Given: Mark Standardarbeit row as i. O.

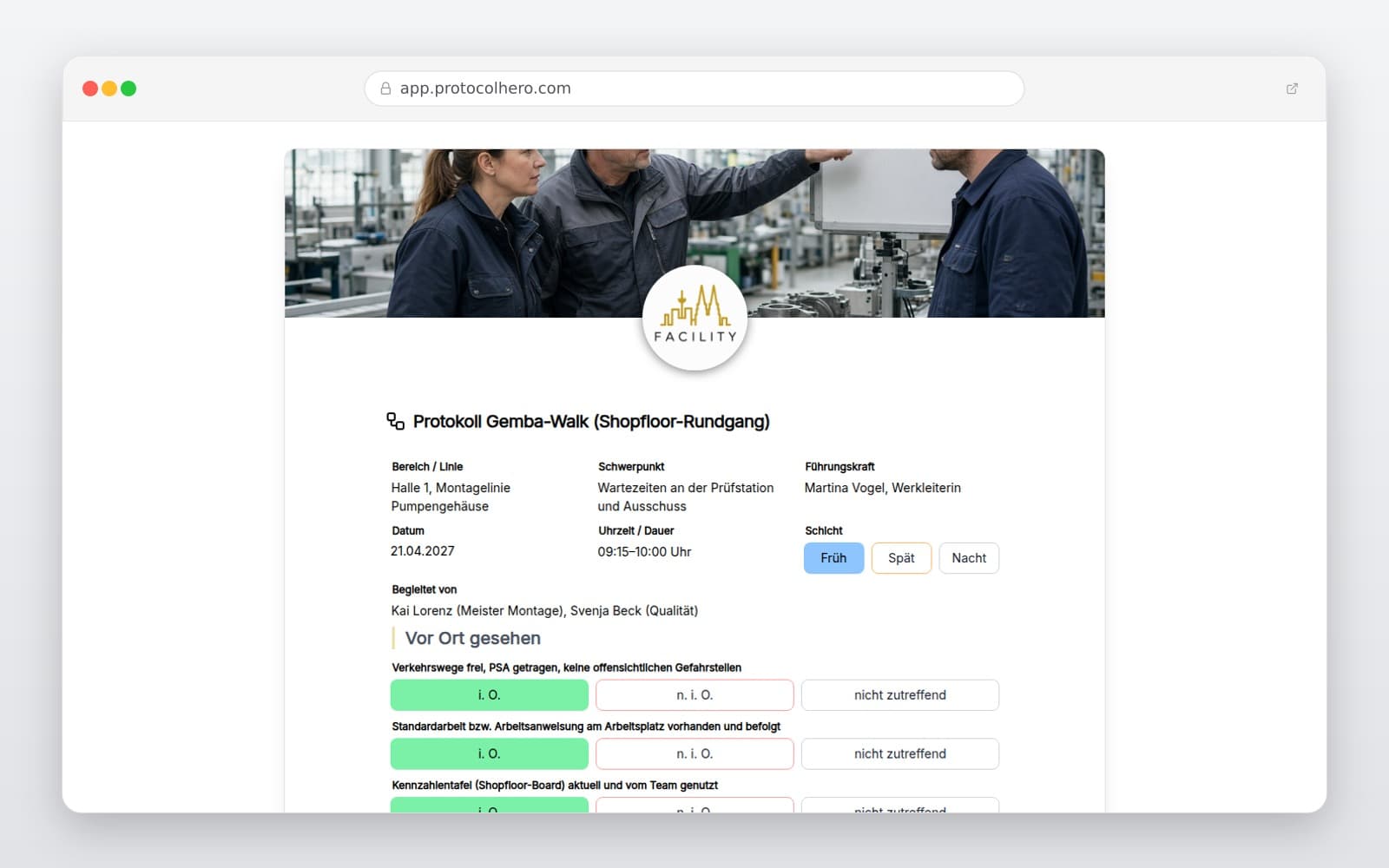Looking at the screenshot, I should pyautogui.click(x=490, y=754).
